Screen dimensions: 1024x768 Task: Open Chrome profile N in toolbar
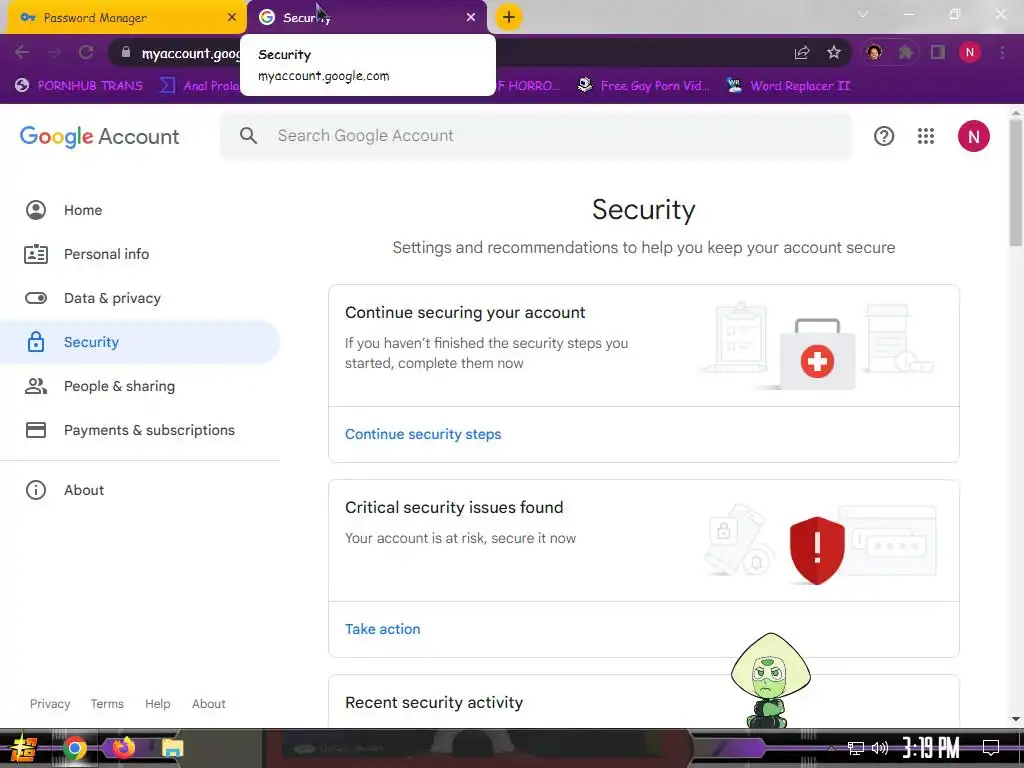pyautogui.click(x=970, y=52)
